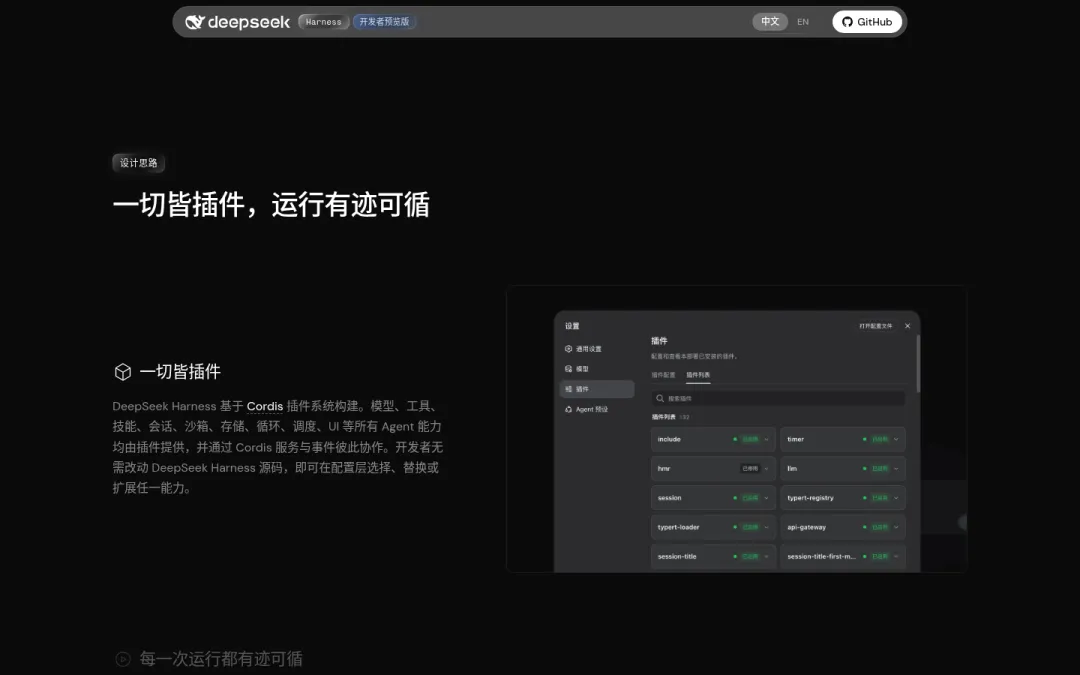Click the Agent 预设 sidebar icon
1080x675 pixels.
click(568, 409)
